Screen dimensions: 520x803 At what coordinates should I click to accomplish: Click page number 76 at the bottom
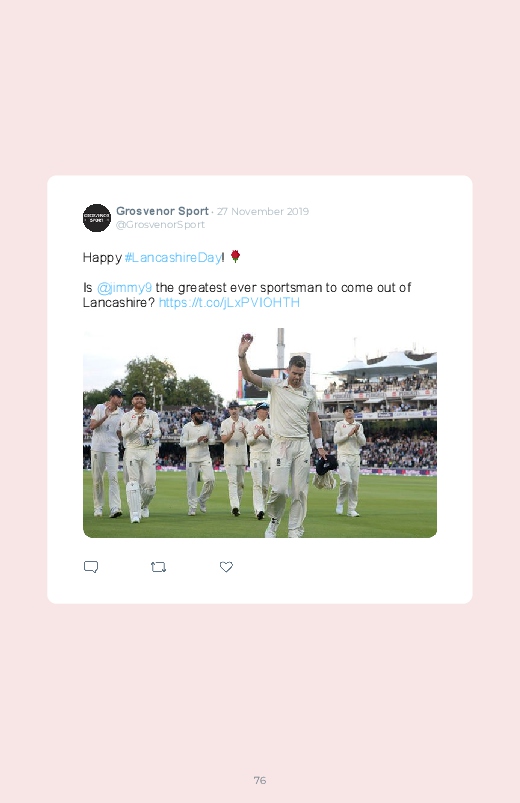coord(260,780)
